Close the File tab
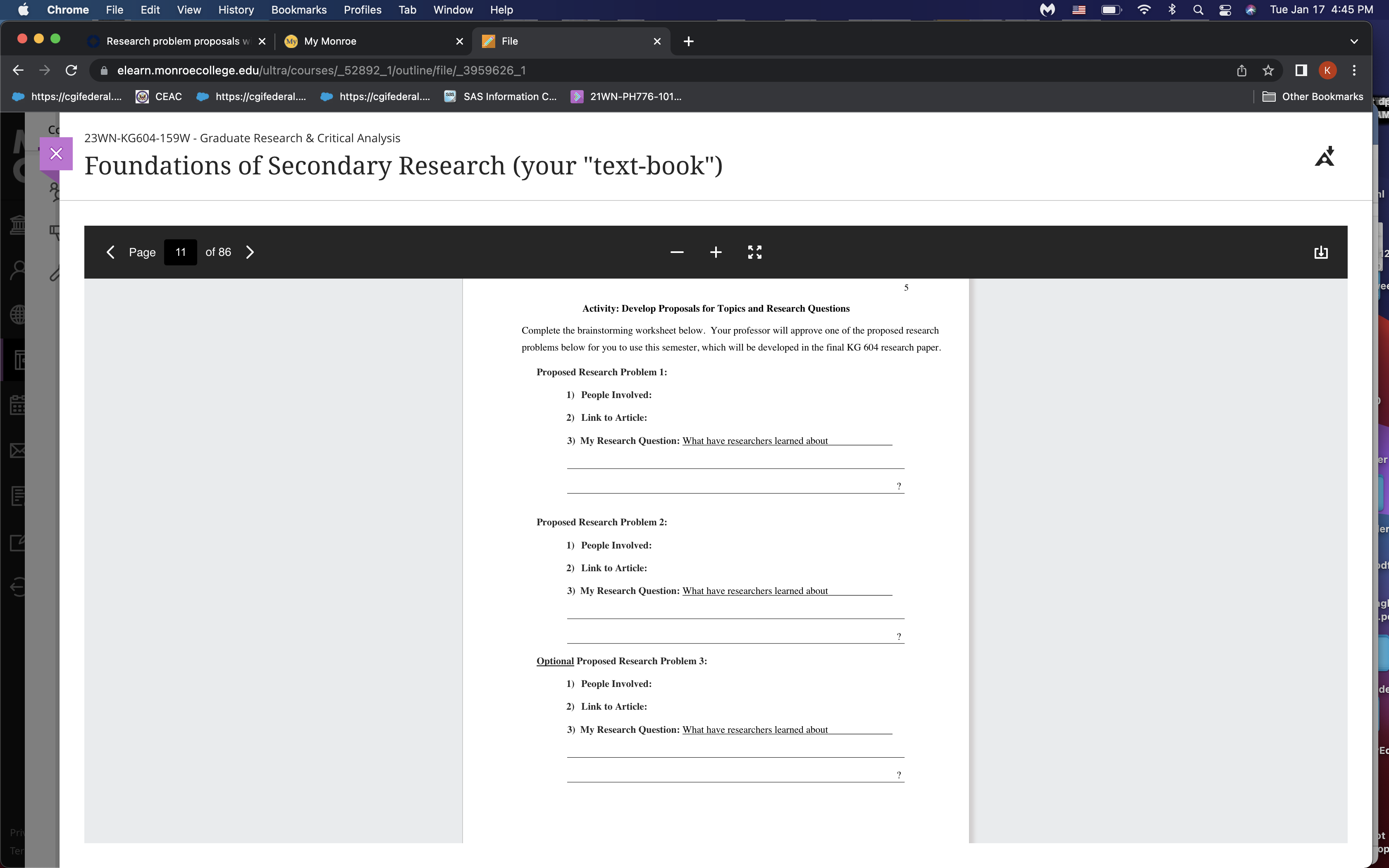 [657, 41]
